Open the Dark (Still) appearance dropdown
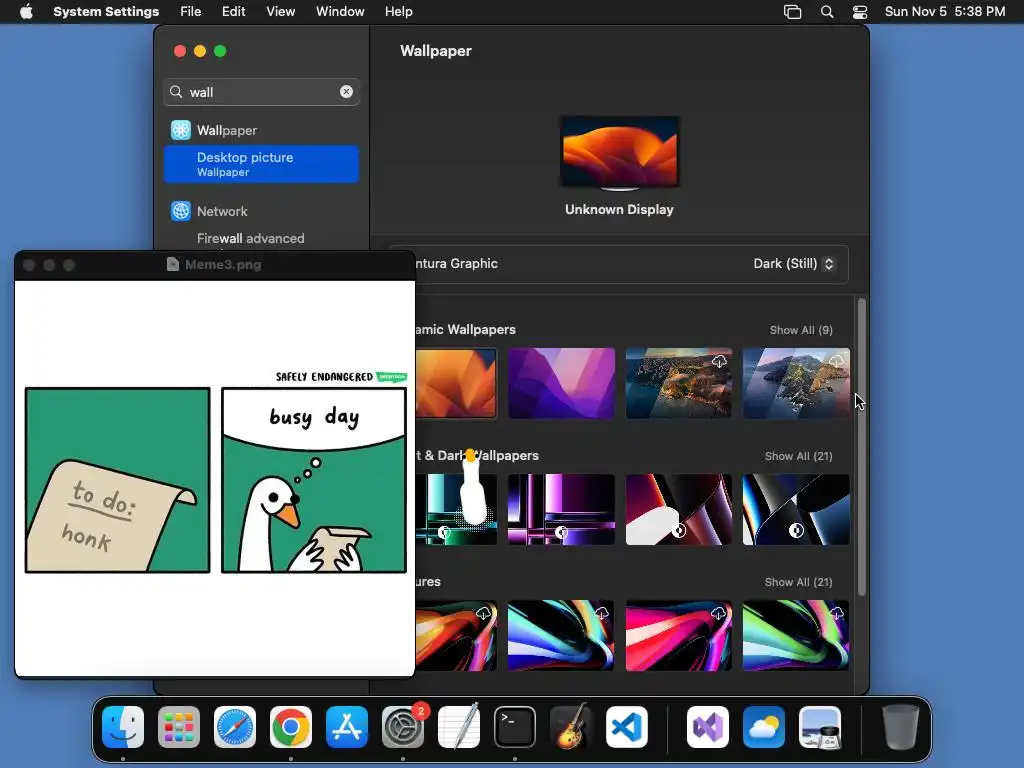Viewport: 1024px width, 768px height. click(x=793, y=264)
